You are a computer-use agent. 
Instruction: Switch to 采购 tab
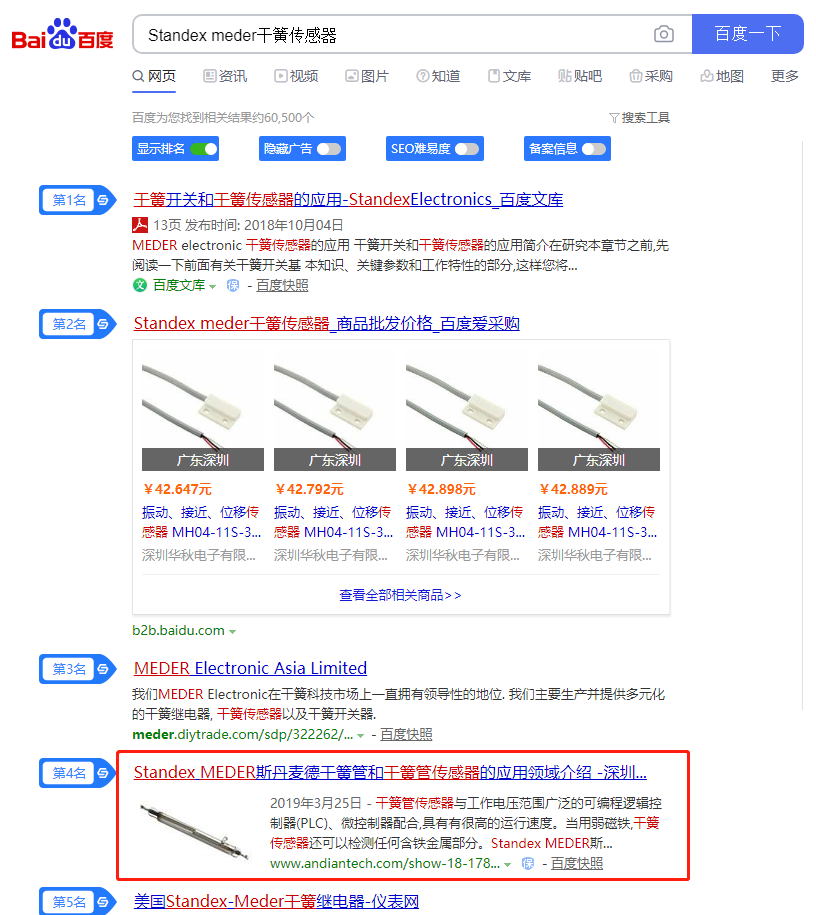[651, 76]
